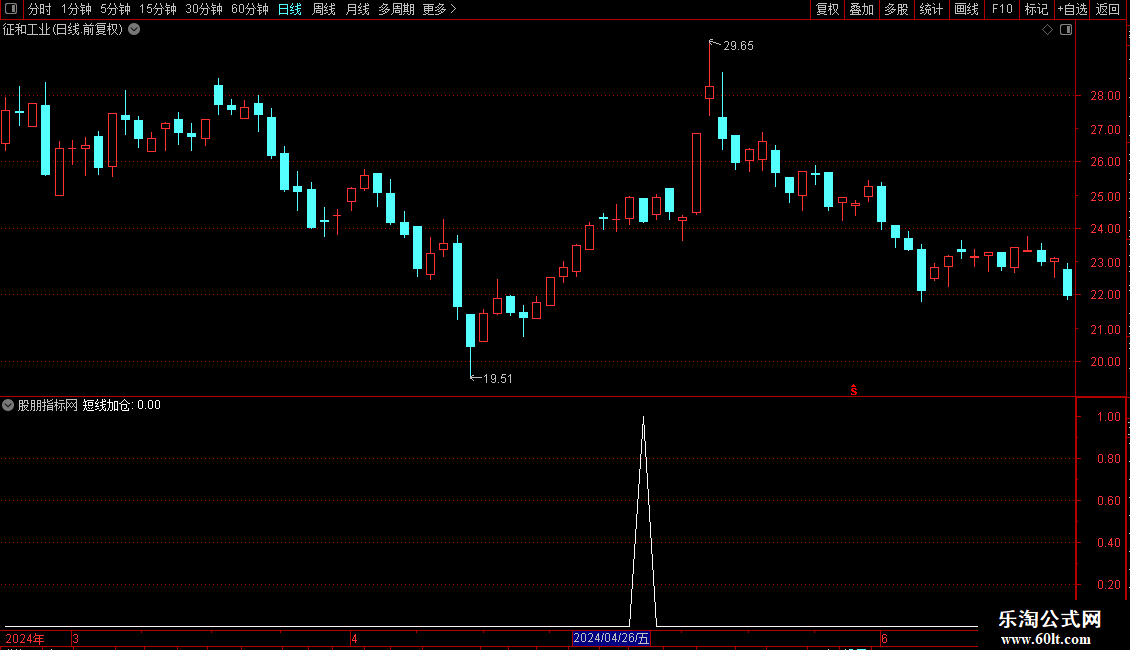Switch to 分时 intraday view

coord(40,9)
